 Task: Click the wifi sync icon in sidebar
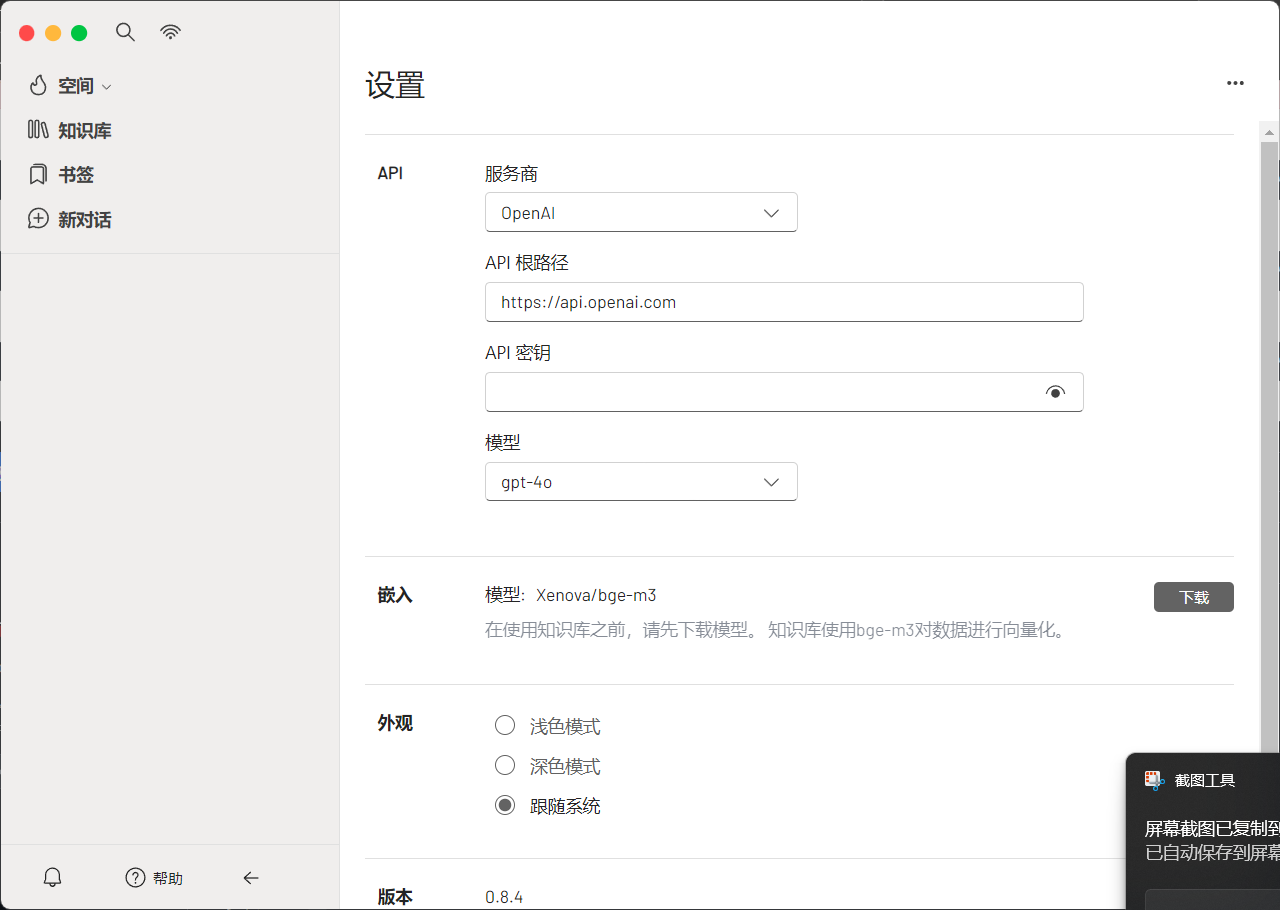170,31
